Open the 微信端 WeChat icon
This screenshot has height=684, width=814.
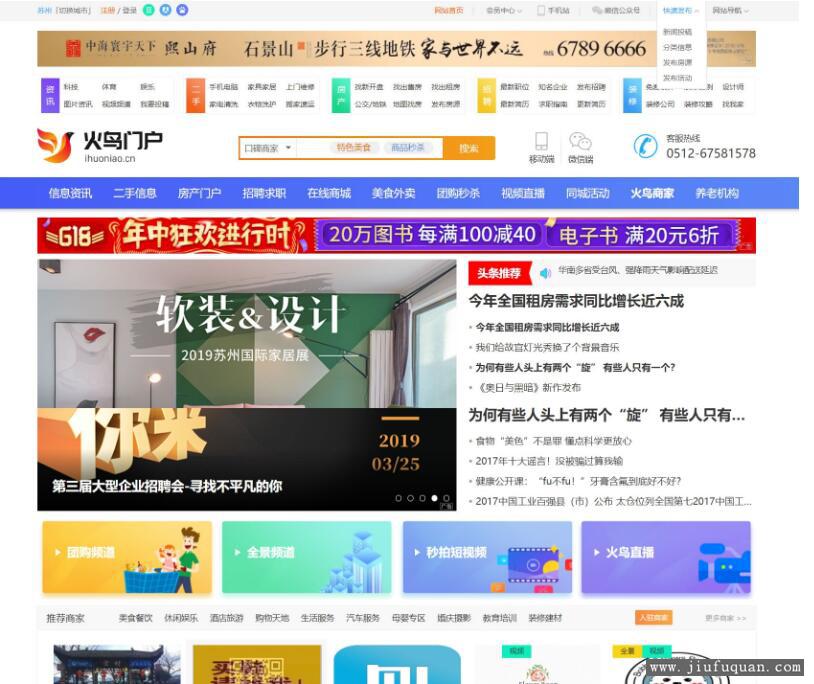point(580,141)
